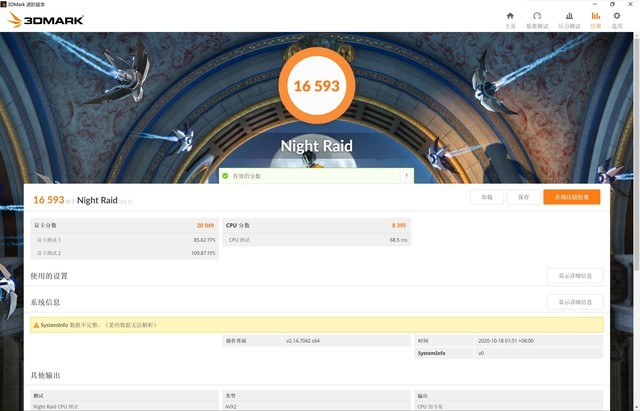This screenshot has width=640, height=411.
Task: Click the Night Raid title over banner
Action: 317,146
